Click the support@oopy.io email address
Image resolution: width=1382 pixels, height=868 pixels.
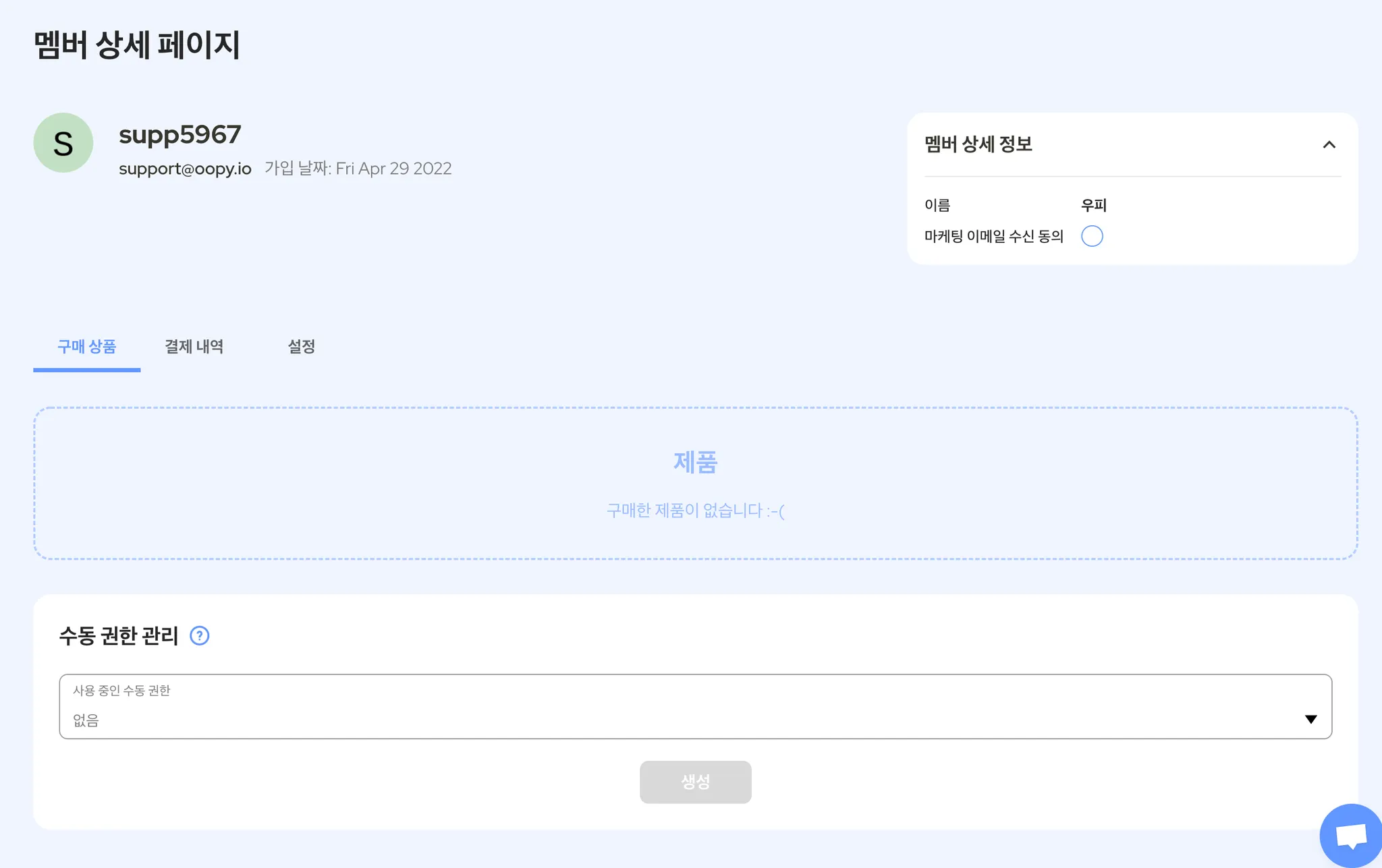pyautogui.click(x=185, y=169)
